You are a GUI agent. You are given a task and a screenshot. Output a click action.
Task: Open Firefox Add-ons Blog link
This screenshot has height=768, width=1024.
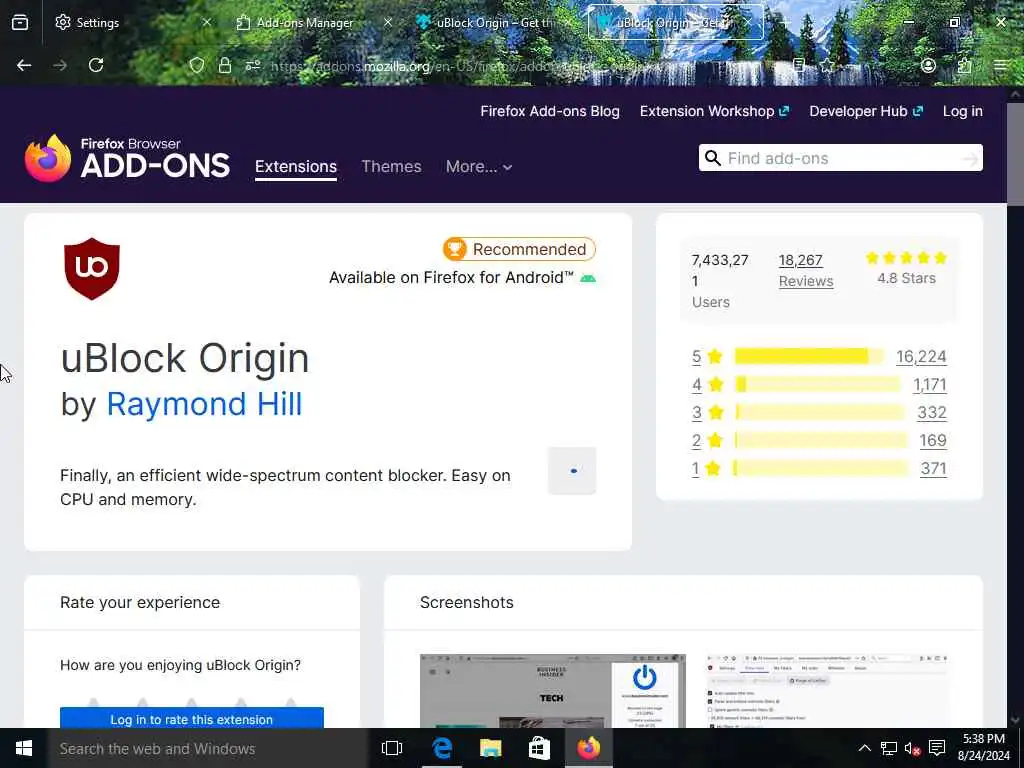550,111
